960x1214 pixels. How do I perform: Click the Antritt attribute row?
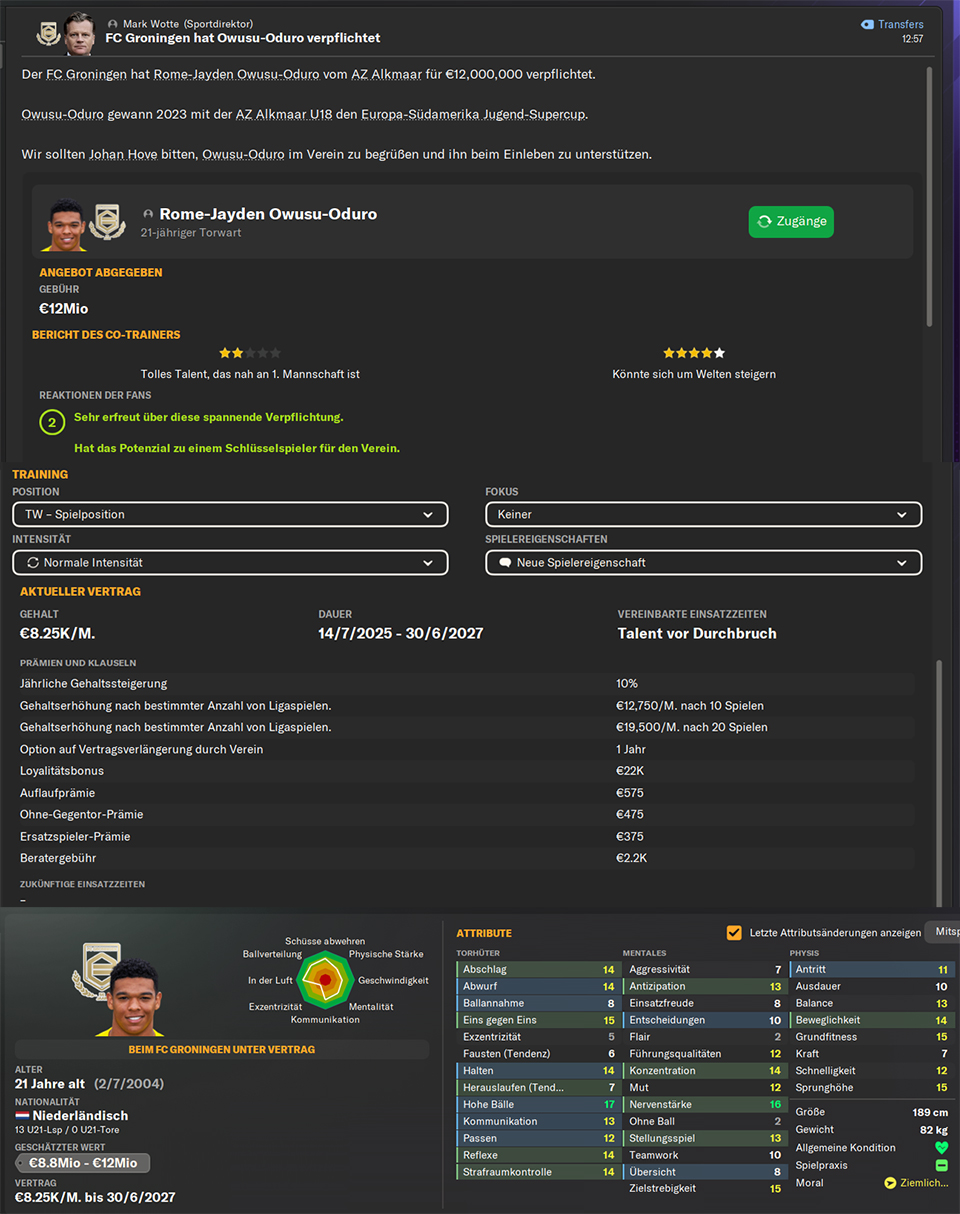[x=872, y=969]
